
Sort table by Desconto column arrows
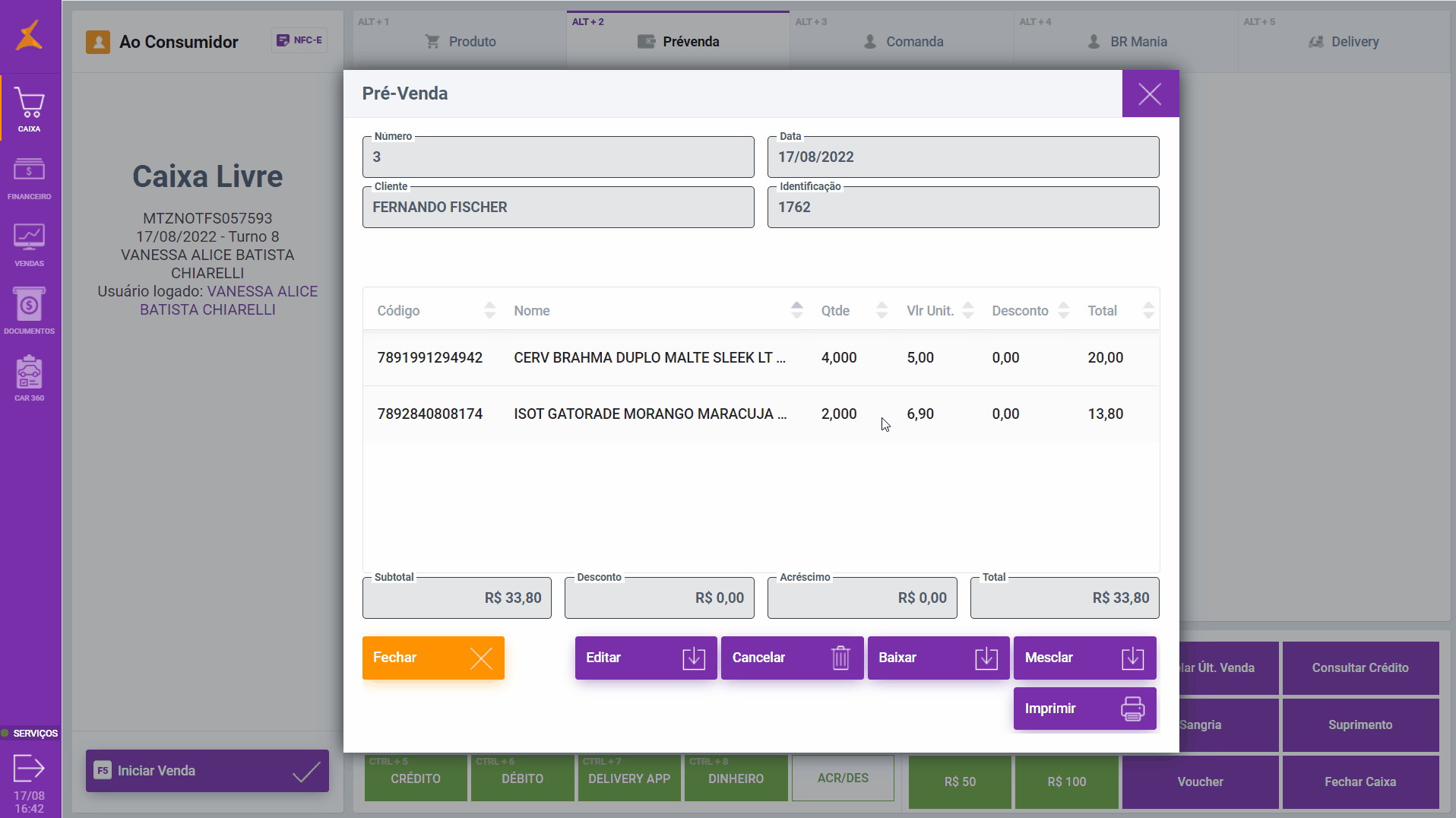(x=1063, y=310)
